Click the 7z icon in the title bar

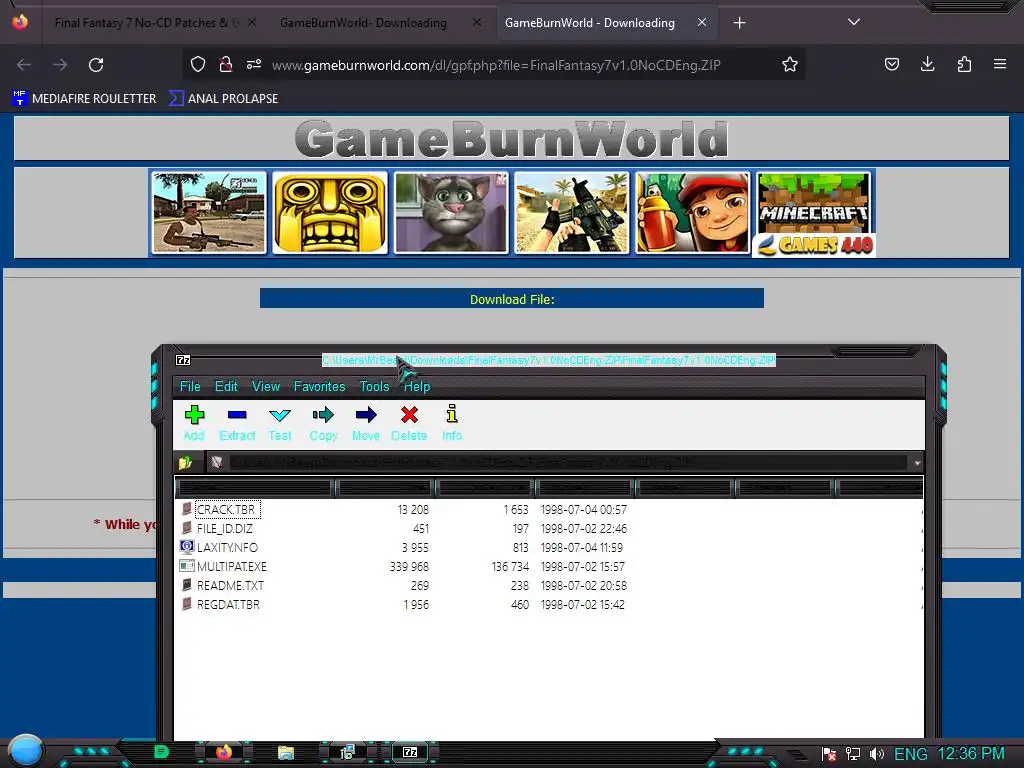point(184,360)
